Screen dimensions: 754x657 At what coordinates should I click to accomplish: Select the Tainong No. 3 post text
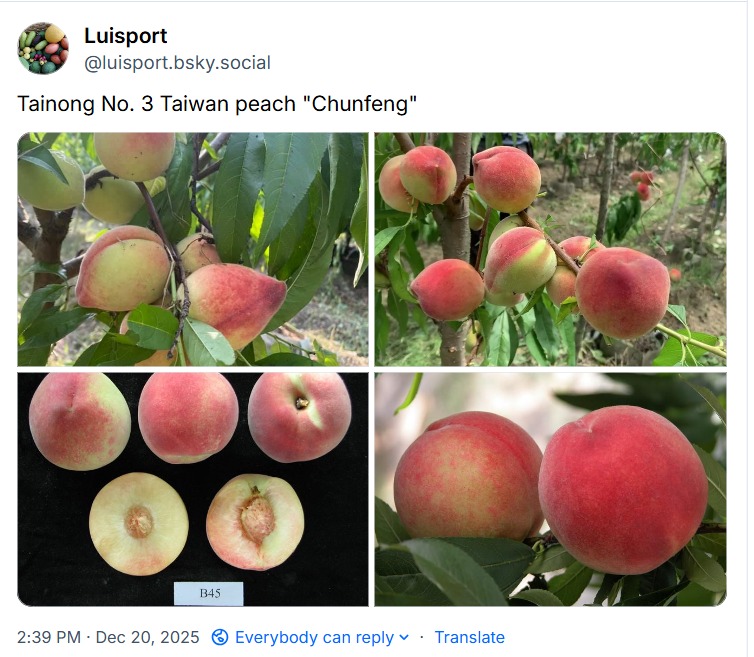[217, 103]
